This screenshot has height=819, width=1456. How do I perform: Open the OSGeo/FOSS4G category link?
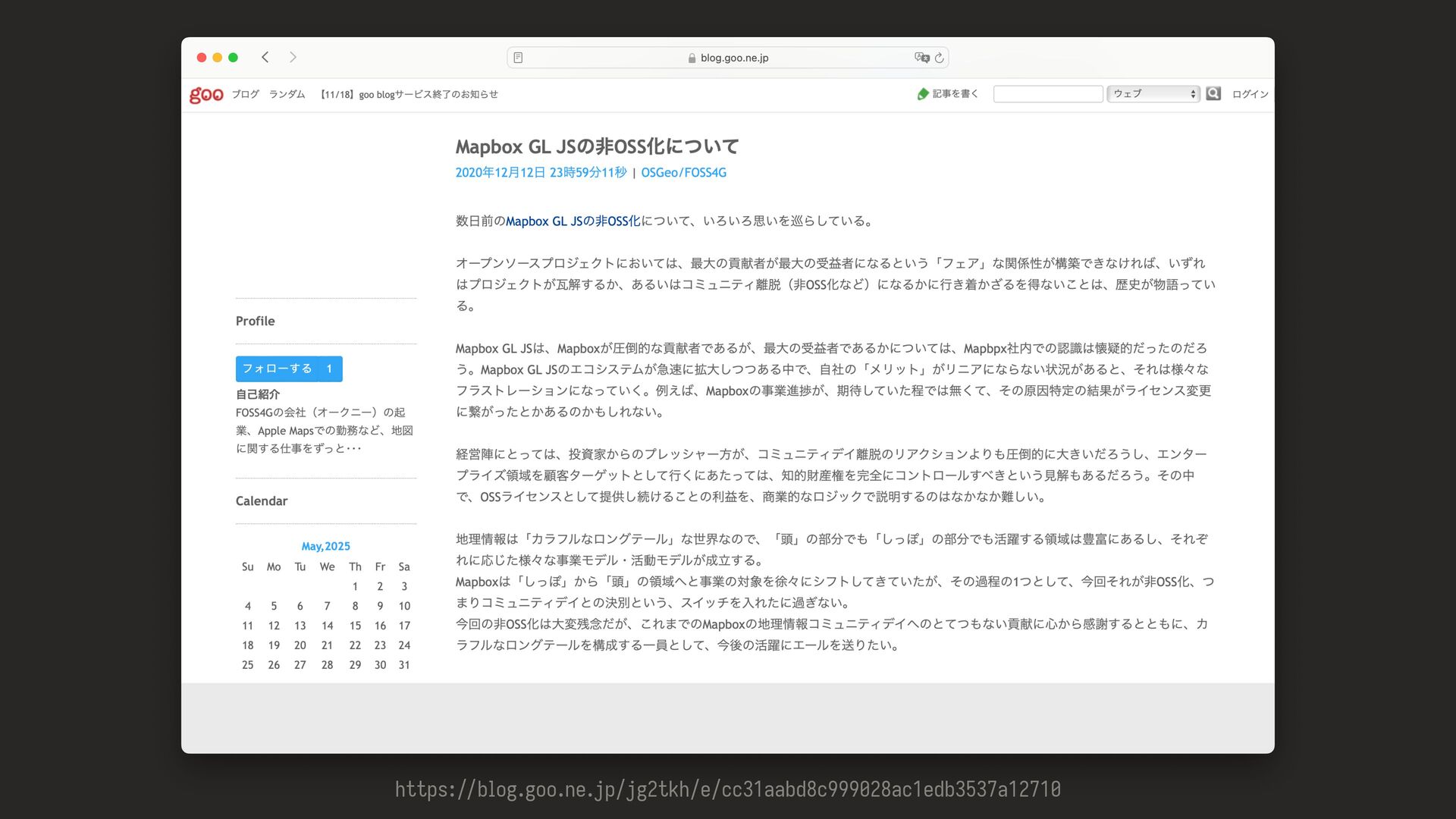[x=683, y=173]
